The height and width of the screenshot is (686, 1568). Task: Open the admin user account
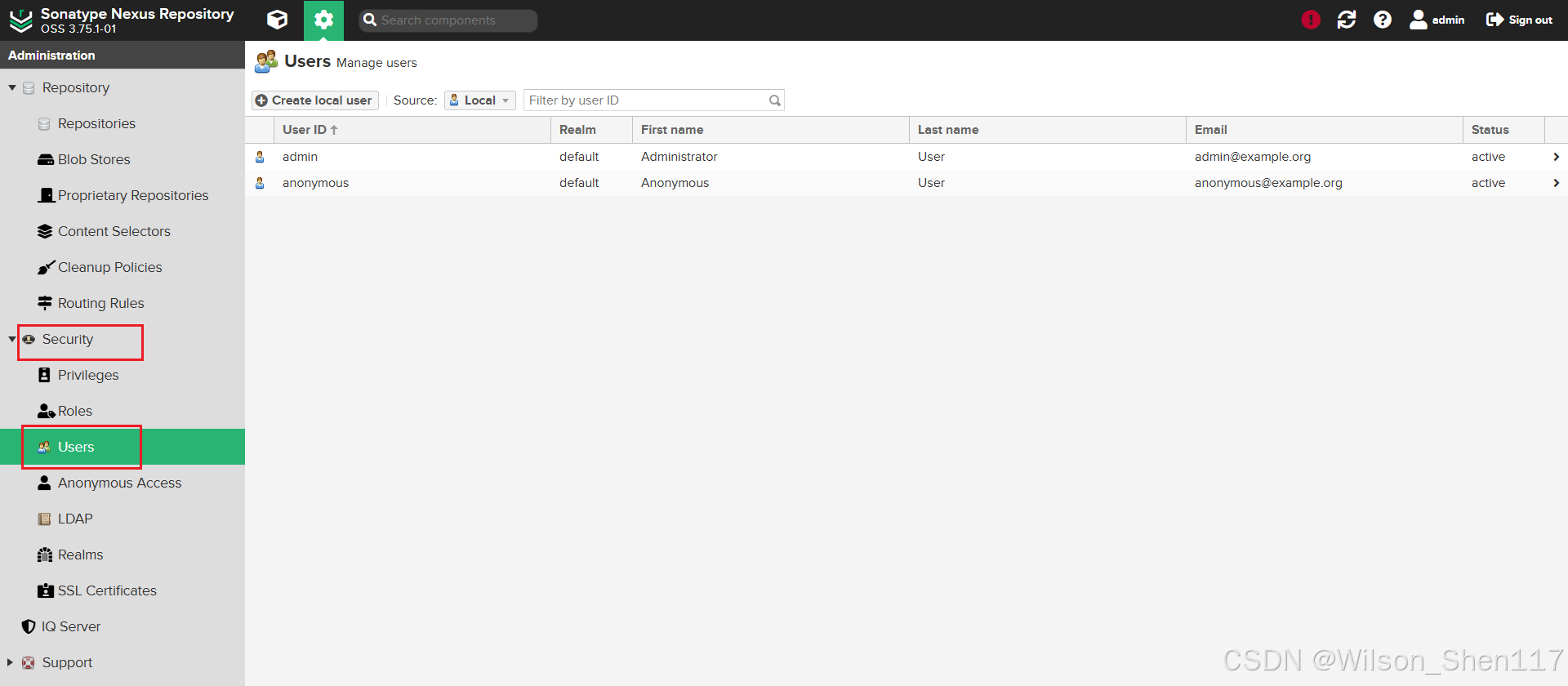[x=1437, y=20]
